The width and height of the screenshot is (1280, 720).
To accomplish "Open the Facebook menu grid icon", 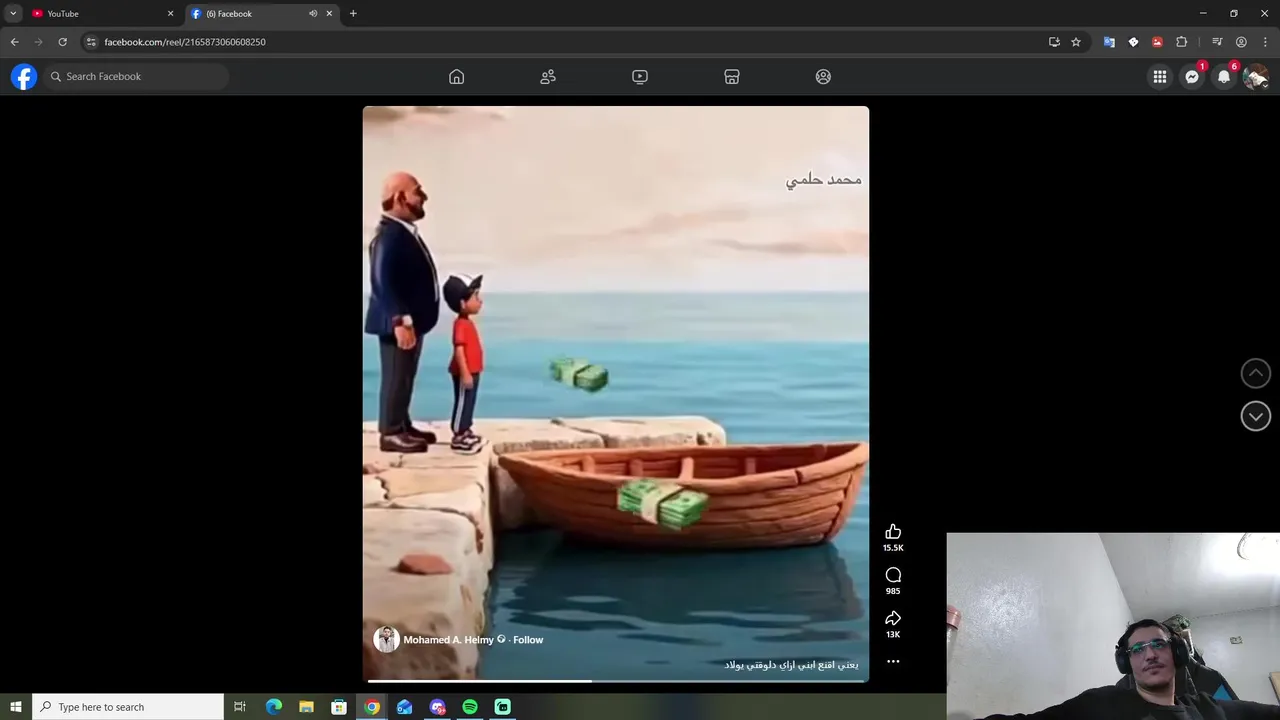I will [x=1160, y=77].
